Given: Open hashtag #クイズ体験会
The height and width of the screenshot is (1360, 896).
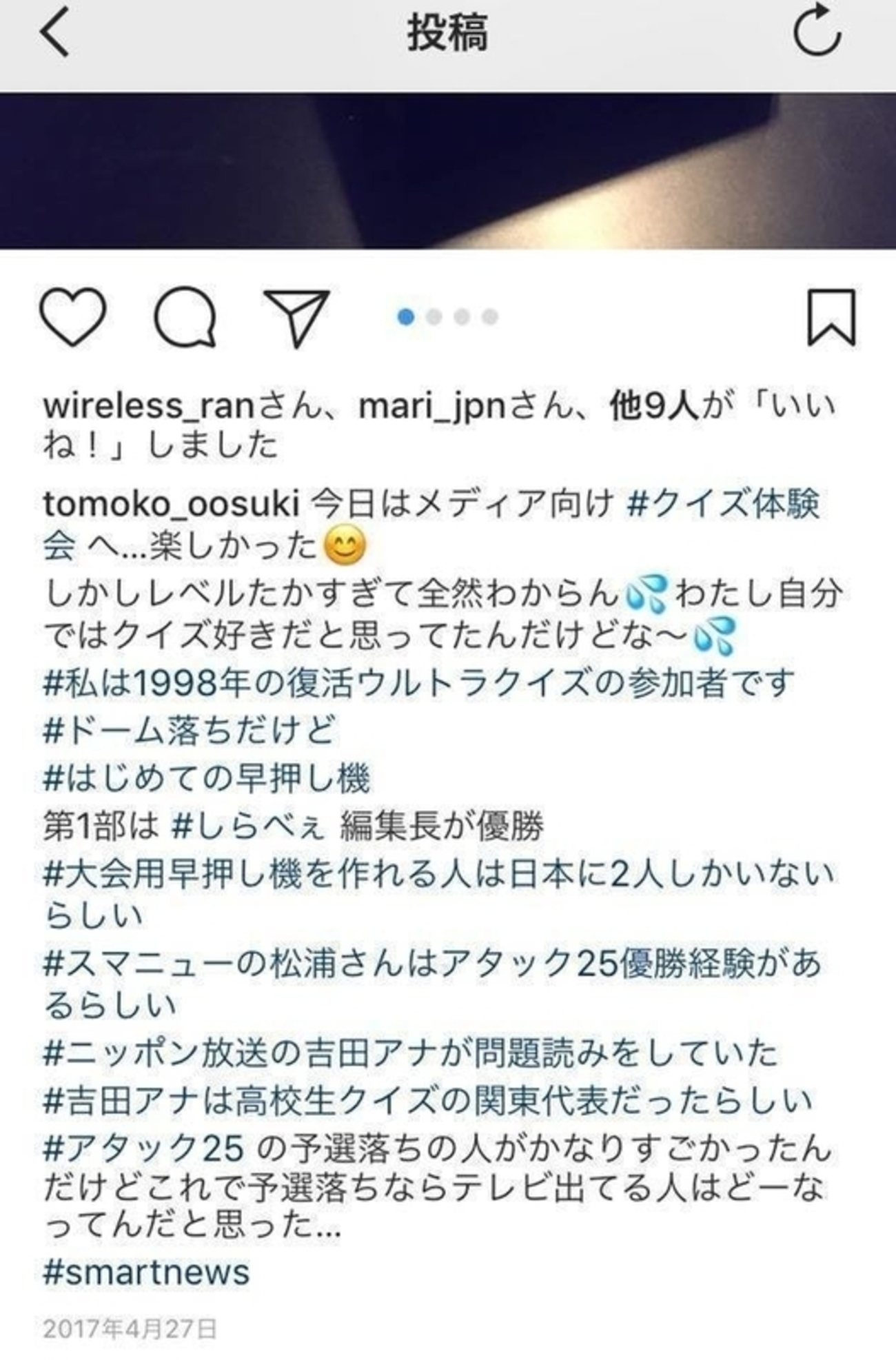Looking at the screenshot, I should pos(432,525).
